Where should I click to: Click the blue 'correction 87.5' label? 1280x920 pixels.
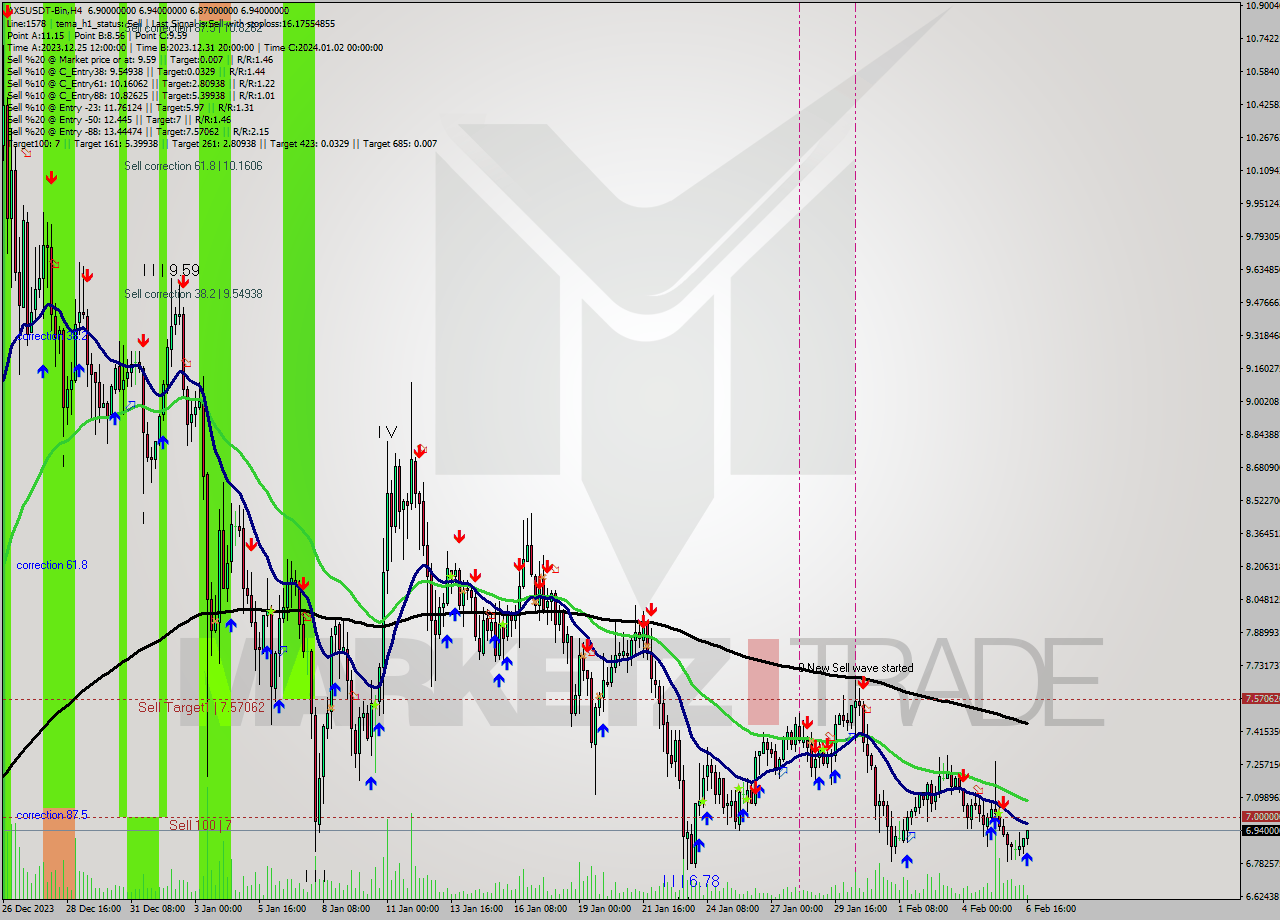[x=52, y=815]
